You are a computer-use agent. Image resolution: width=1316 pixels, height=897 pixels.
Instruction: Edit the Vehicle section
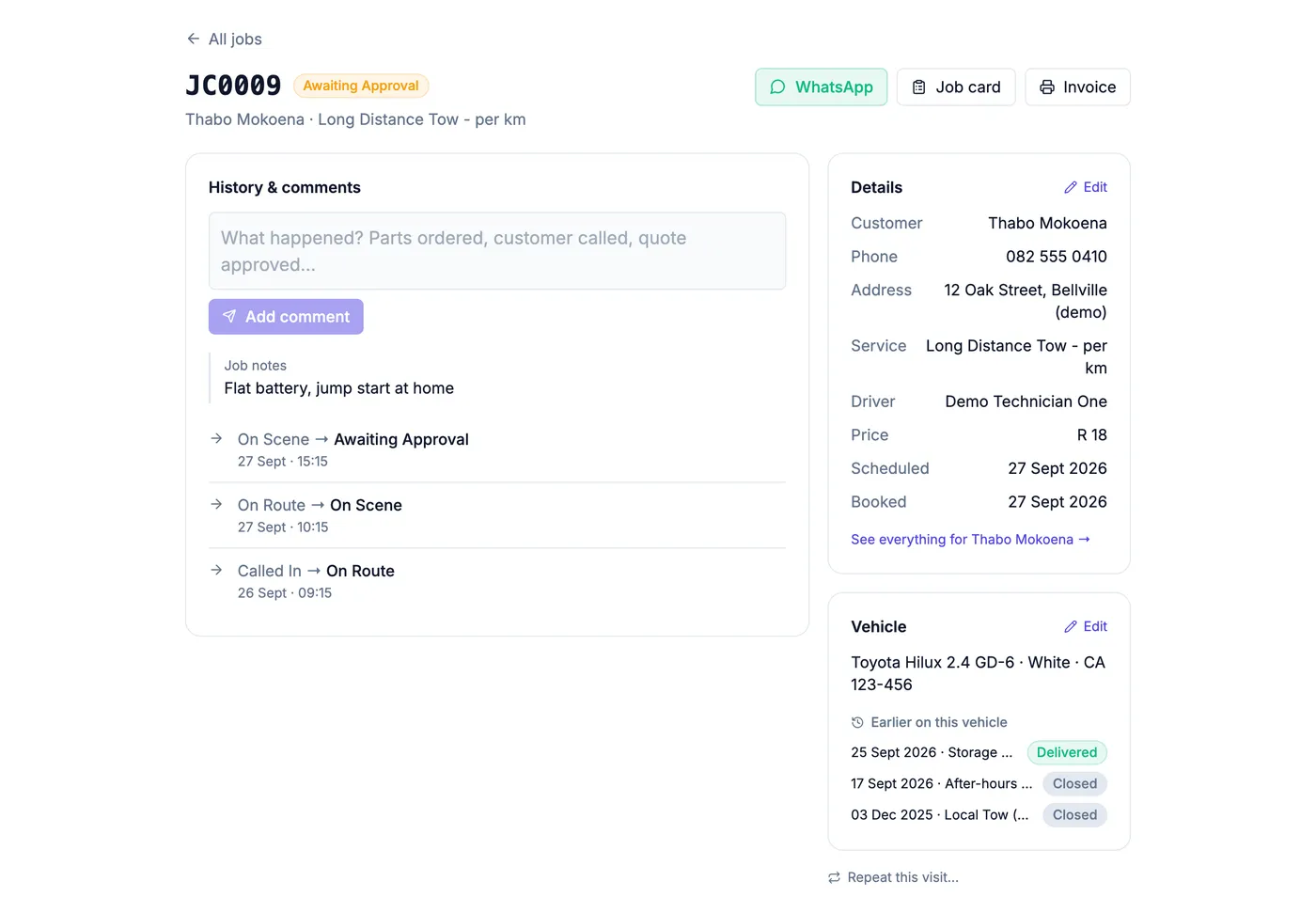pyautogui.click(x=1086, y=626)
